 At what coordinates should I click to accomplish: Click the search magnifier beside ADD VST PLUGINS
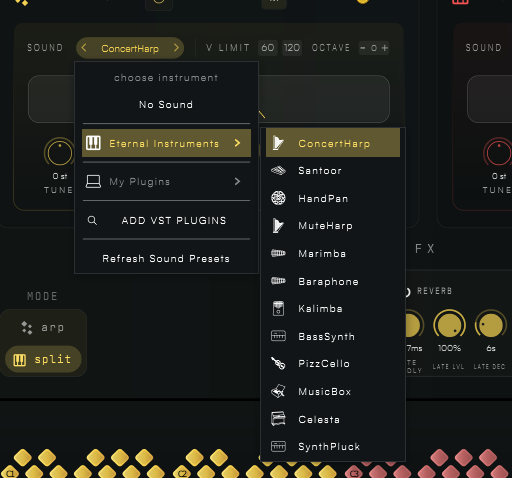[92, 220]
